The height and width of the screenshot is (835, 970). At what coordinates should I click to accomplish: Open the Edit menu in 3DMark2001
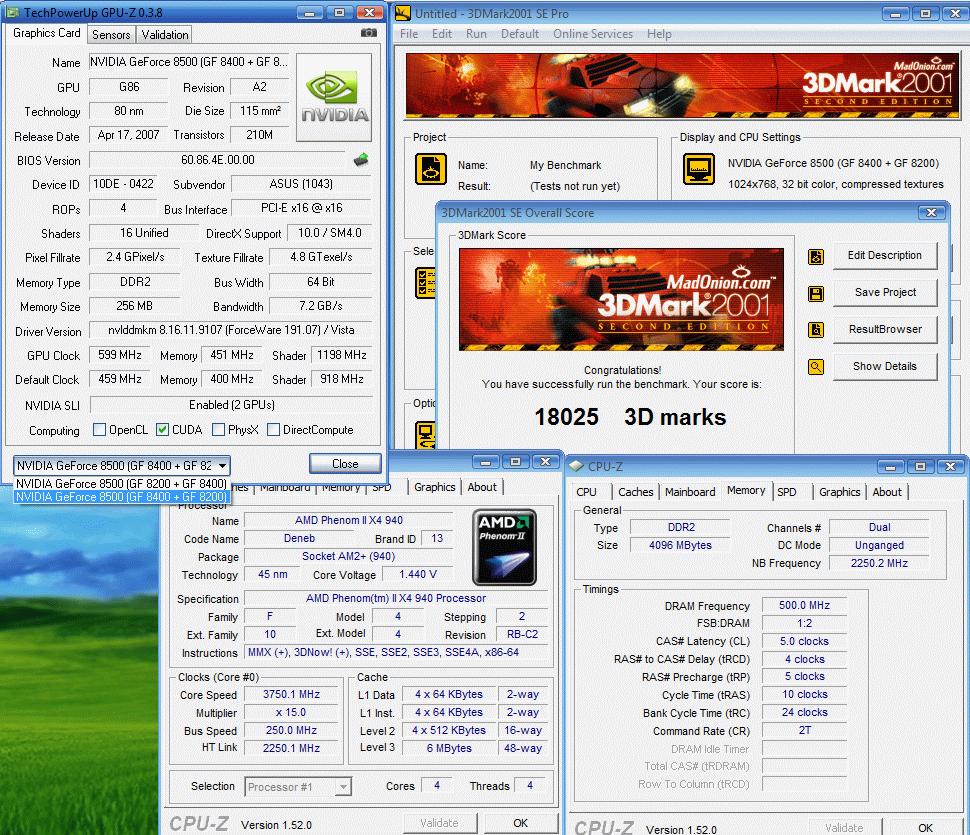[442, 34]
